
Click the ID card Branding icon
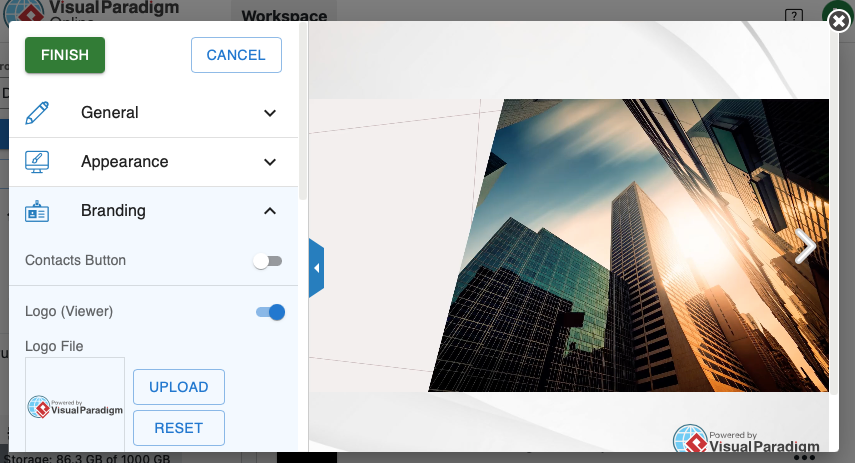coord(37,211)
